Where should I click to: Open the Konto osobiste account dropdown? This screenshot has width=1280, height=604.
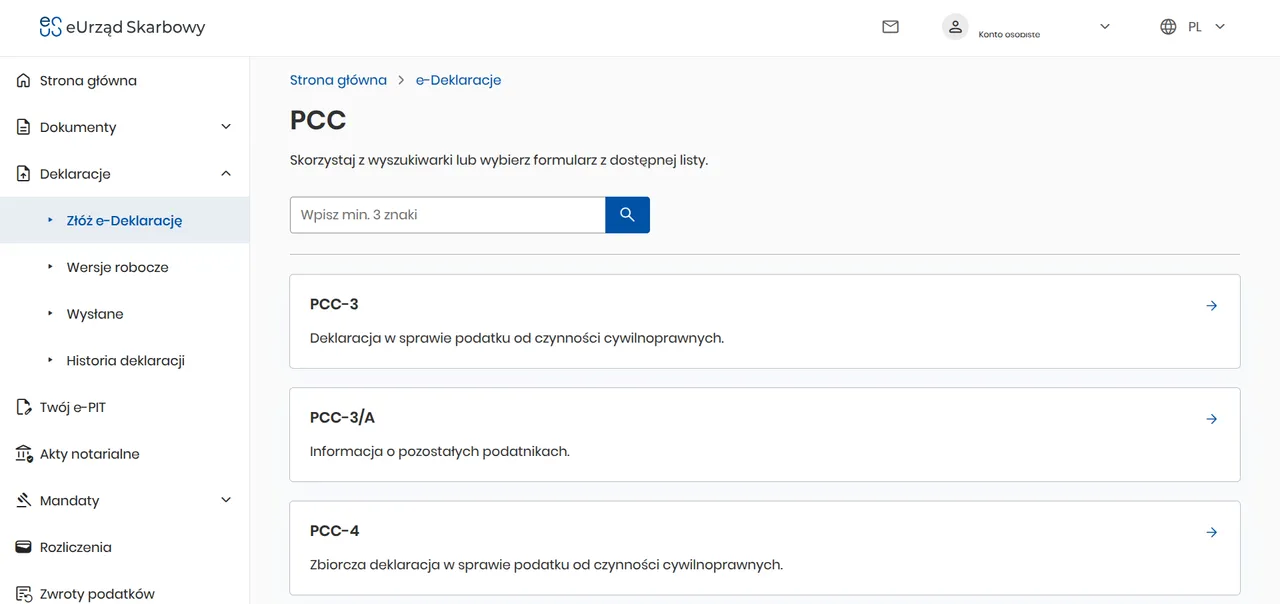tap(1105, 27)
